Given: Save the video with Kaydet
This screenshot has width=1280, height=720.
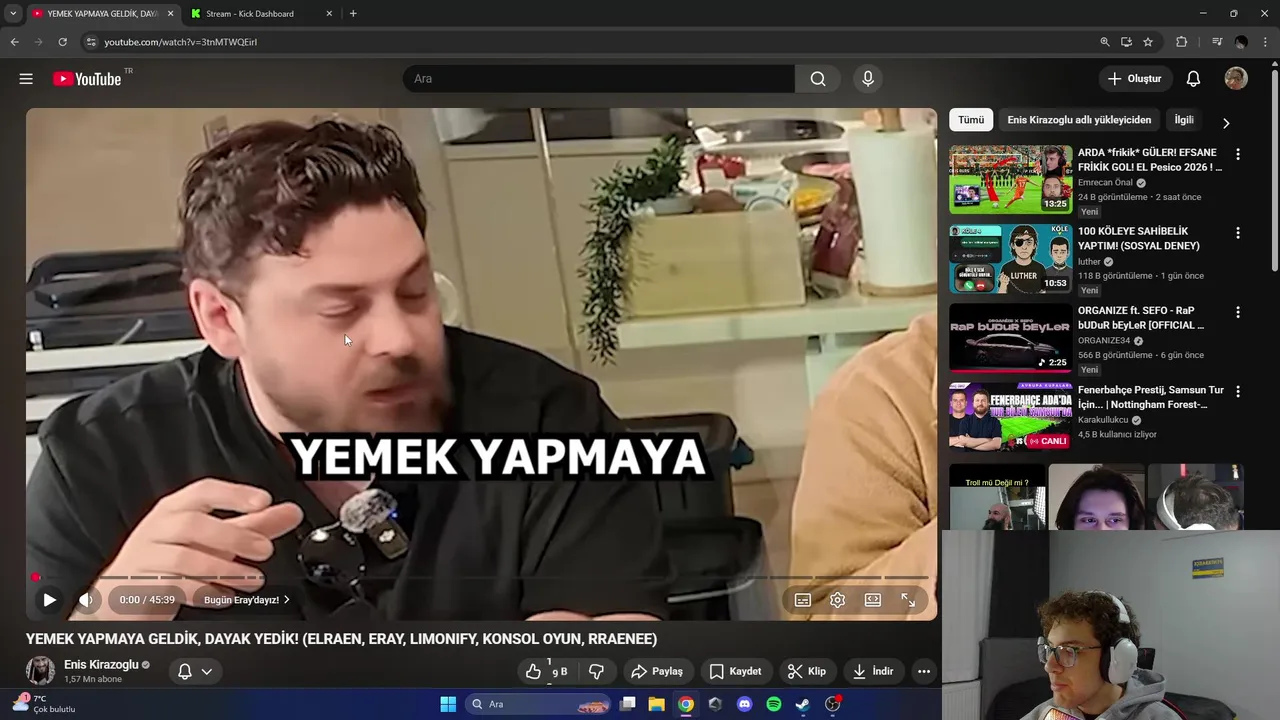Looking at the screenshot, I should (x=735, y=671).
